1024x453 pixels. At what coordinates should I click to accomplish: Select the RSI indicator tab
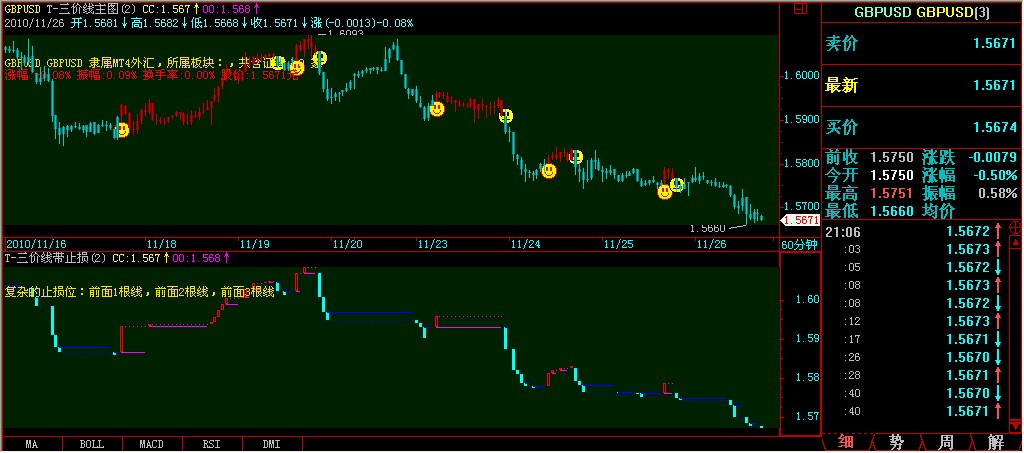coord(211,445)
